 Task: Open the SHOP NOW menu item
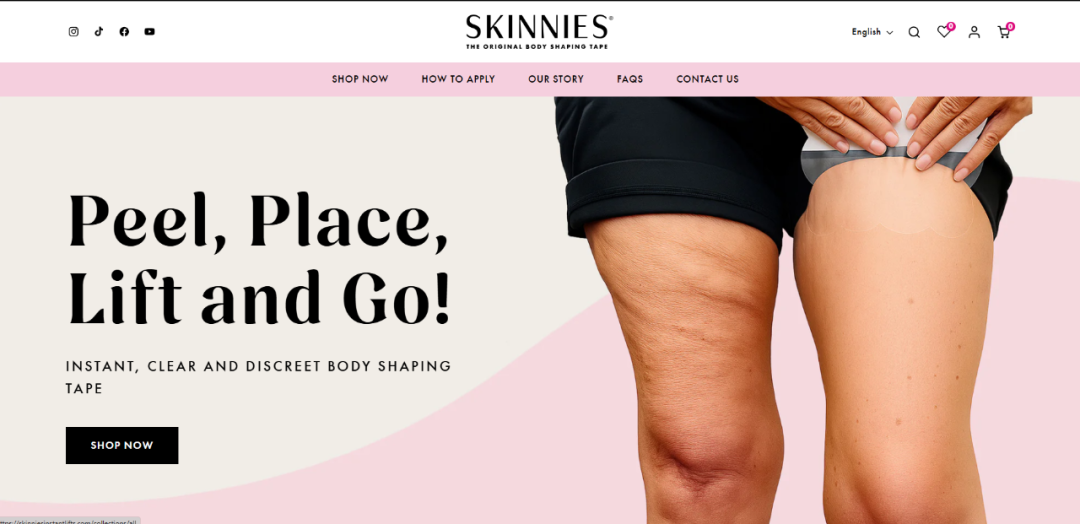tap(360, 79)
